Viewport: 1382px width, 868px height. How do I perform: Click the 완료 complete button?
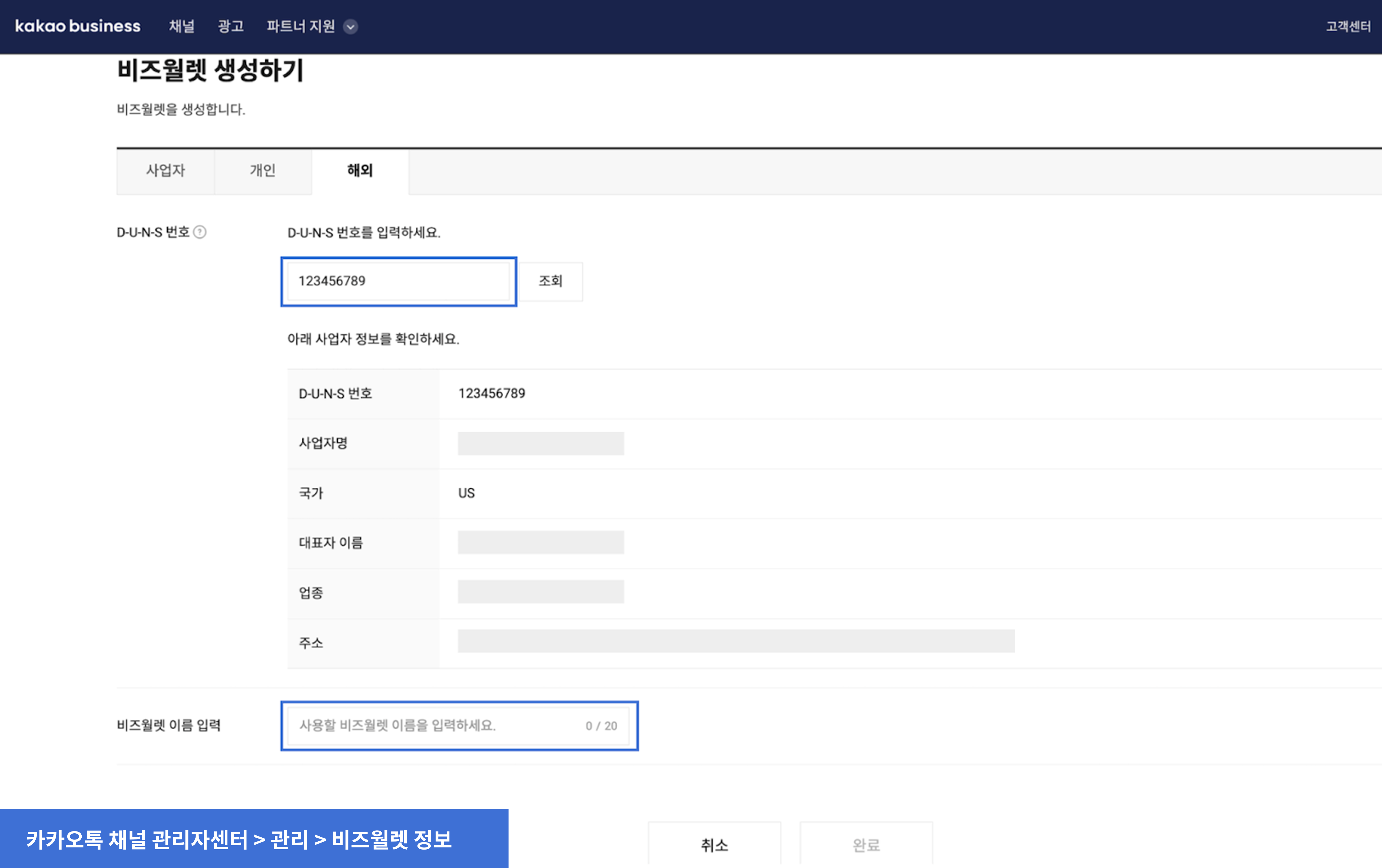(x=865, y=844)
